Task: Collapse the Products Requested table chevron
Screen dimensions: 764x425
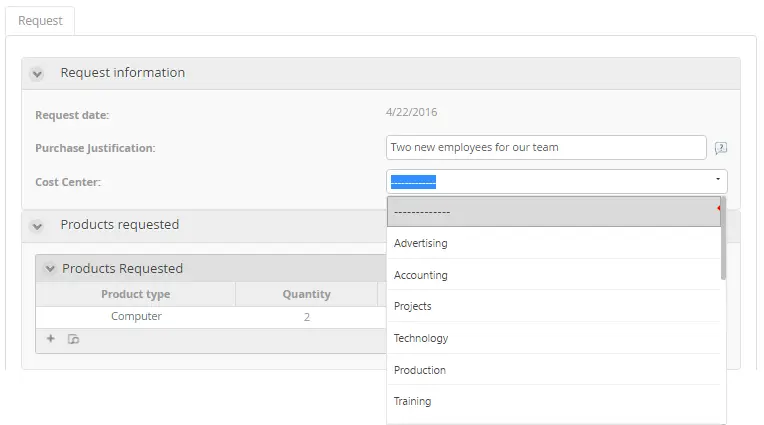Action: point(50,269)
